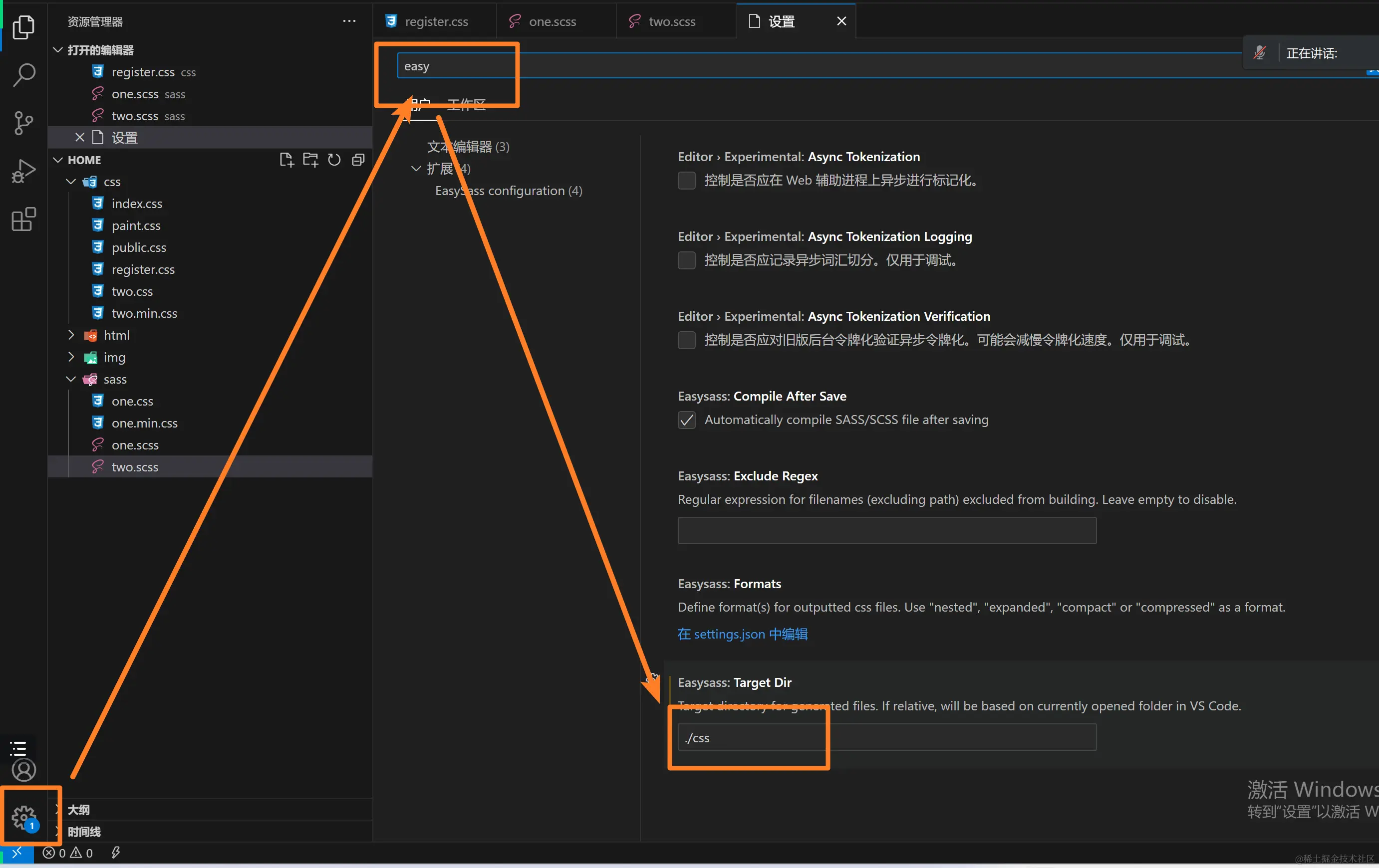
Task: Uncheck Easysass Compile After Save
Action: pos(687,420)
